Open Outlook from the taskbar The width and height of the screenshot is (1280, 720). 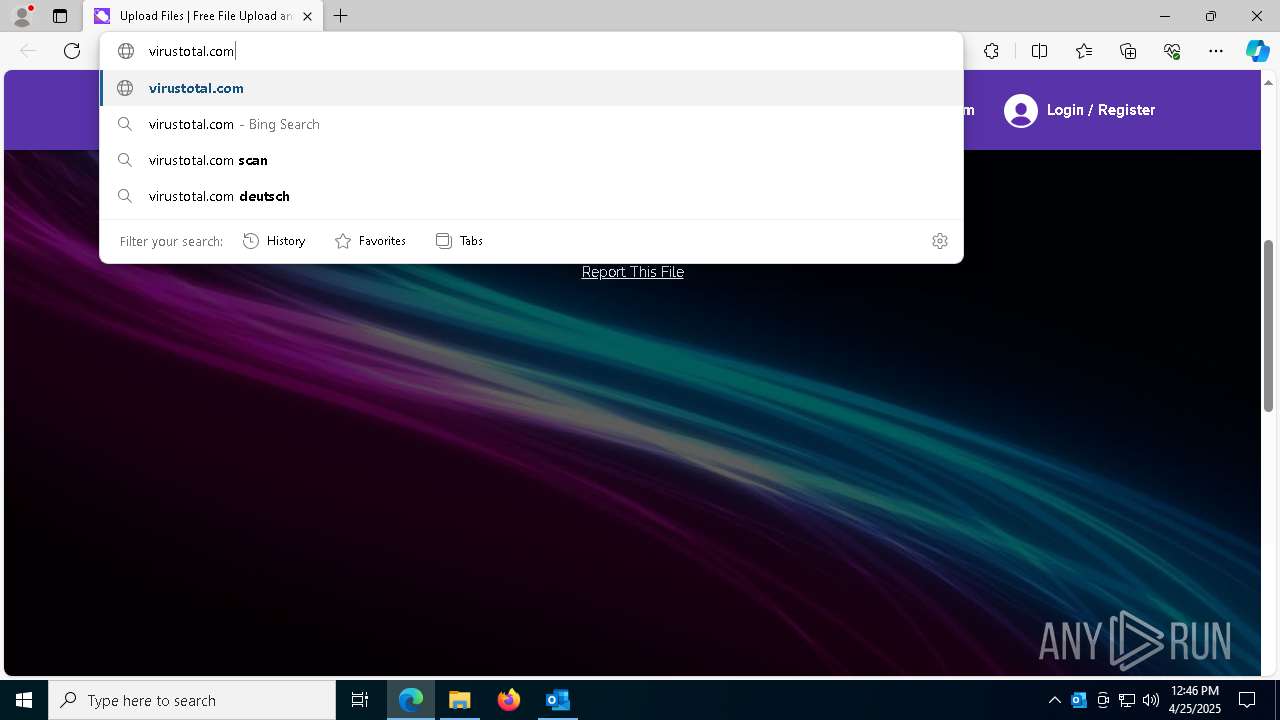point(557,700)
